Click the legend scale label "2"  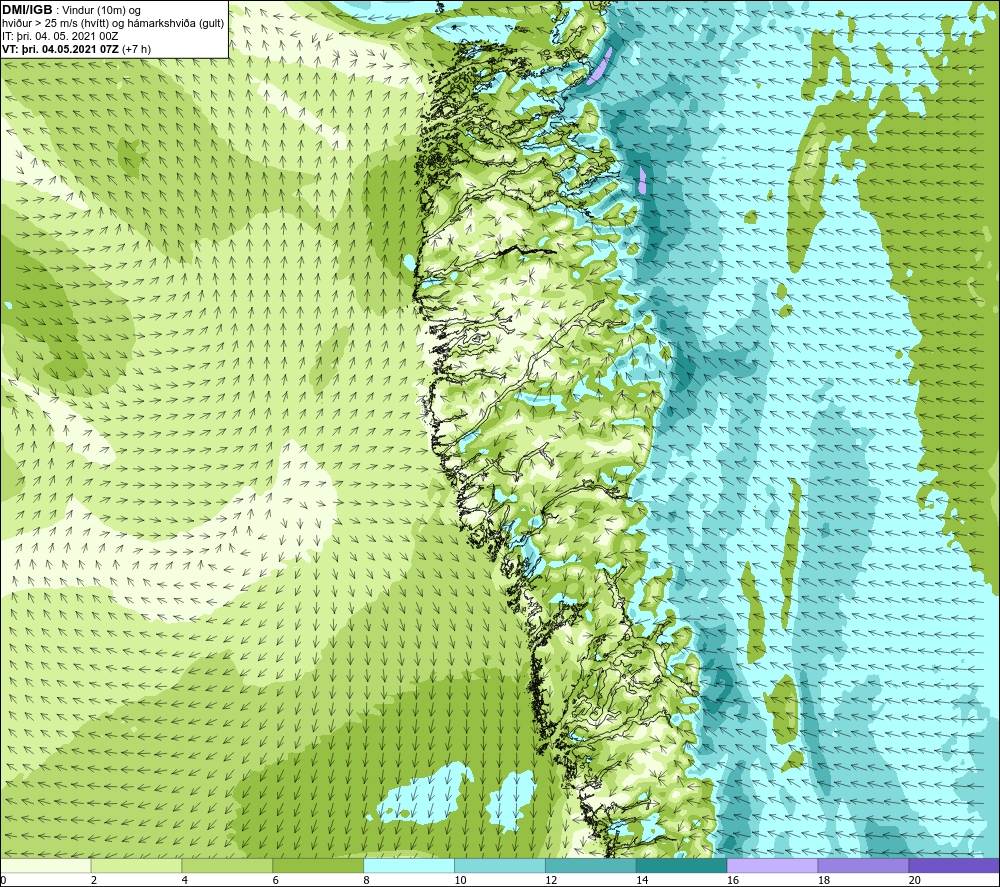tap(94, 880)
